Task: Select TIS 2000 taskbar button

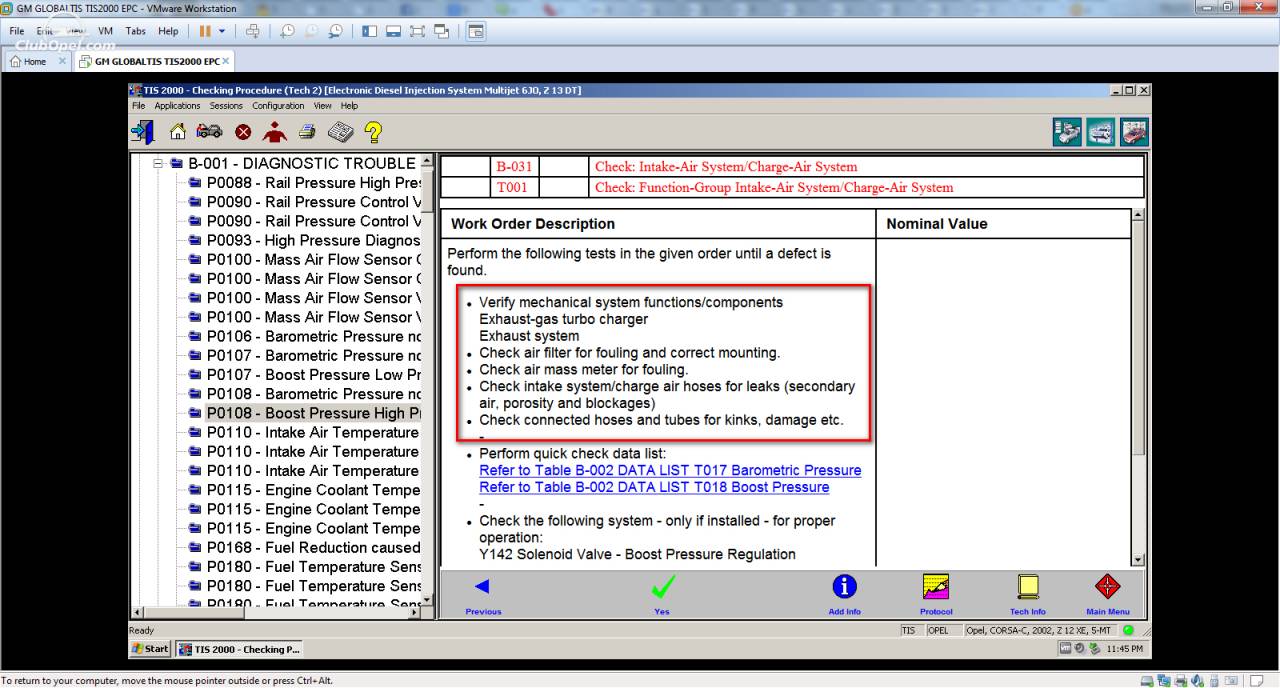Action: coord(240,649)
